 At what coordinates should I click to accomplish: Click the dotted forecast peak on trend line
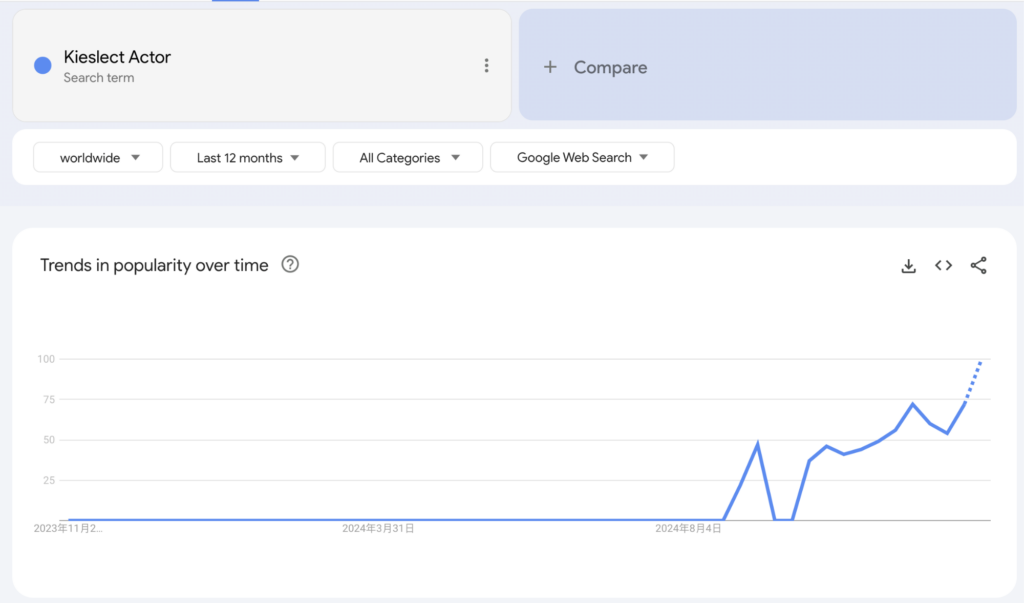980,363
